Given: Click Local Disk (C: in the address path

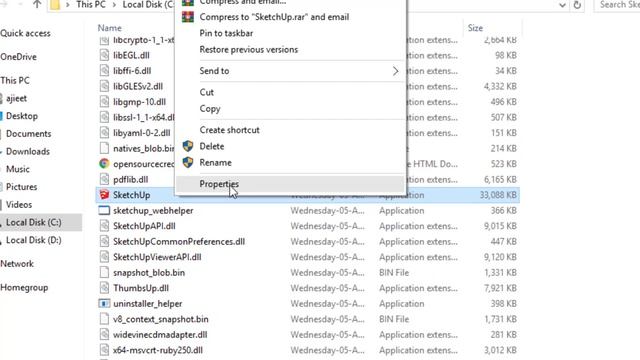Looking at the screenshot, I should coord(148,5).
